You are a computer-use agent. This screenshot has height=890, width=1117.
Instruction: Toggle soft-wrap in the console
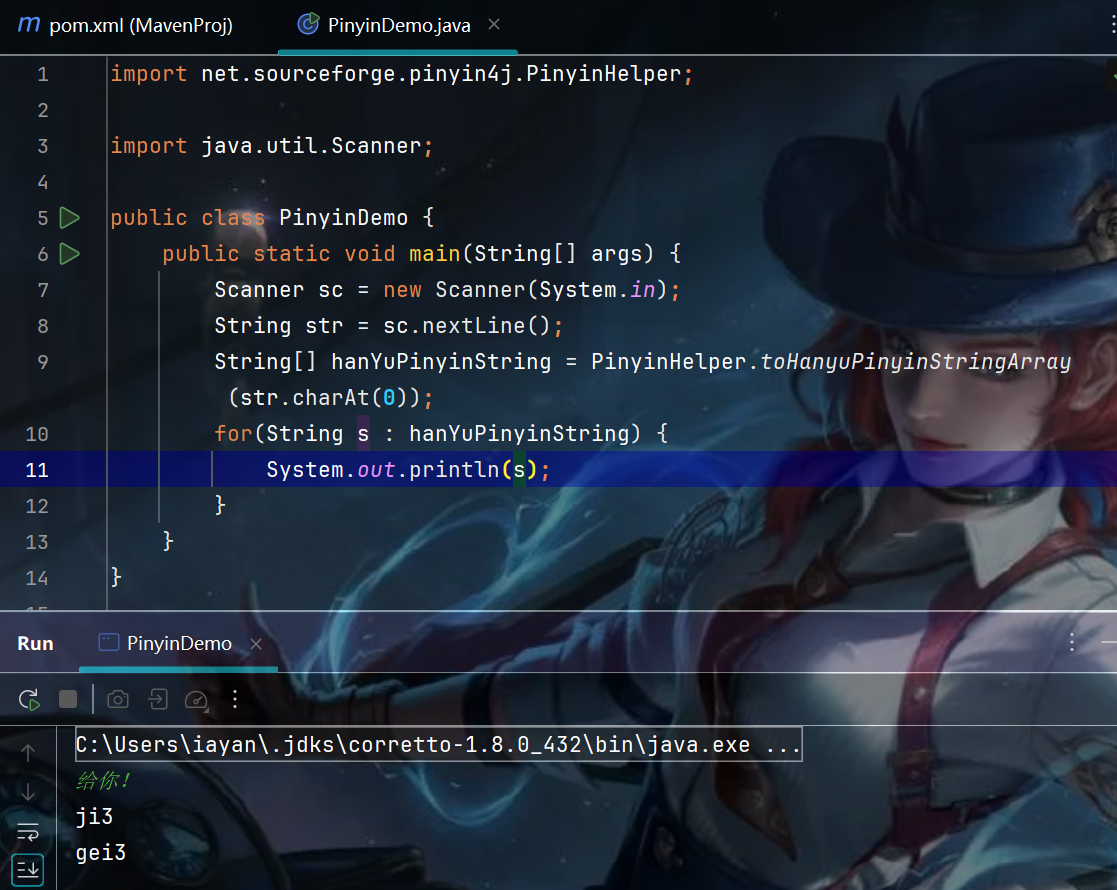coord(28,832)
